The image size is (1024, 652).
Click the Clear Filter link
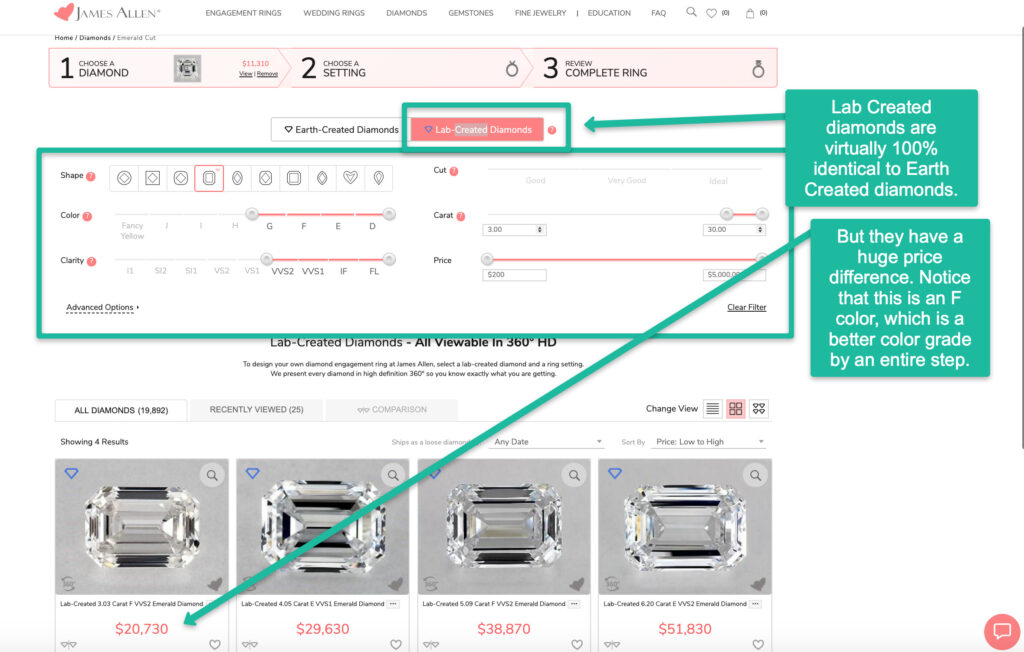click(746, 307)
